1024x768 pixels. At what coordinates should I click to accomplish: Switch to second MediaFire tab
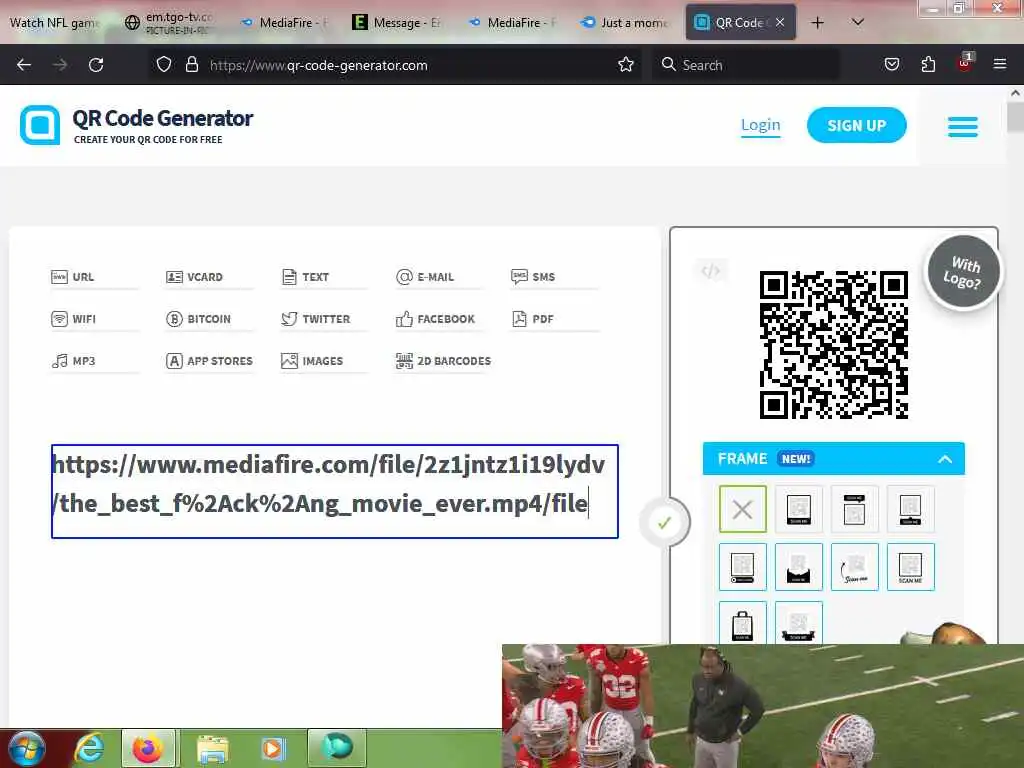click(513, 23)
